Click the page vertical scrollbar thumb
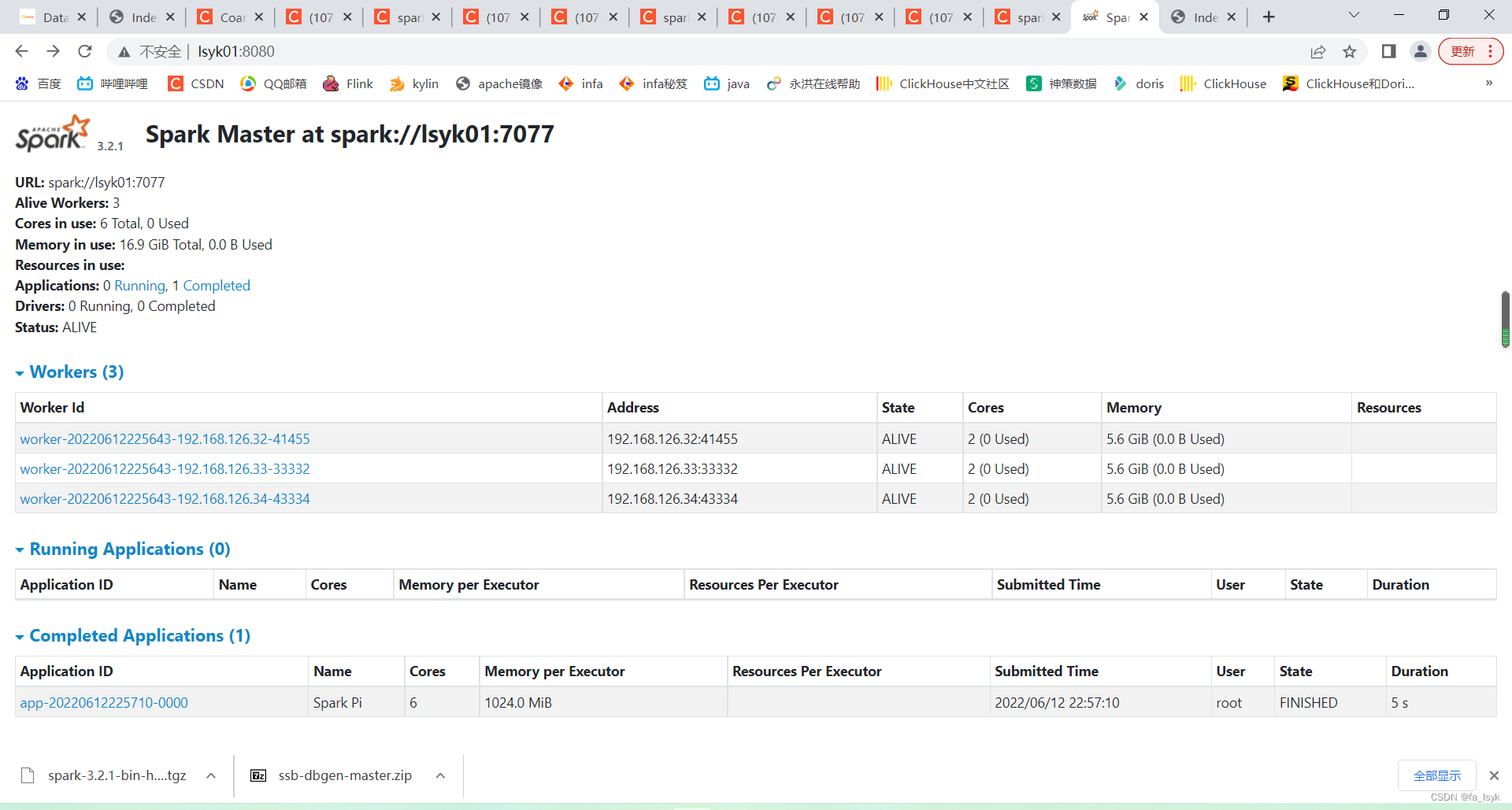Image resolution: width=1512 pixels, height=810 pixels. tap(1505, 319)
